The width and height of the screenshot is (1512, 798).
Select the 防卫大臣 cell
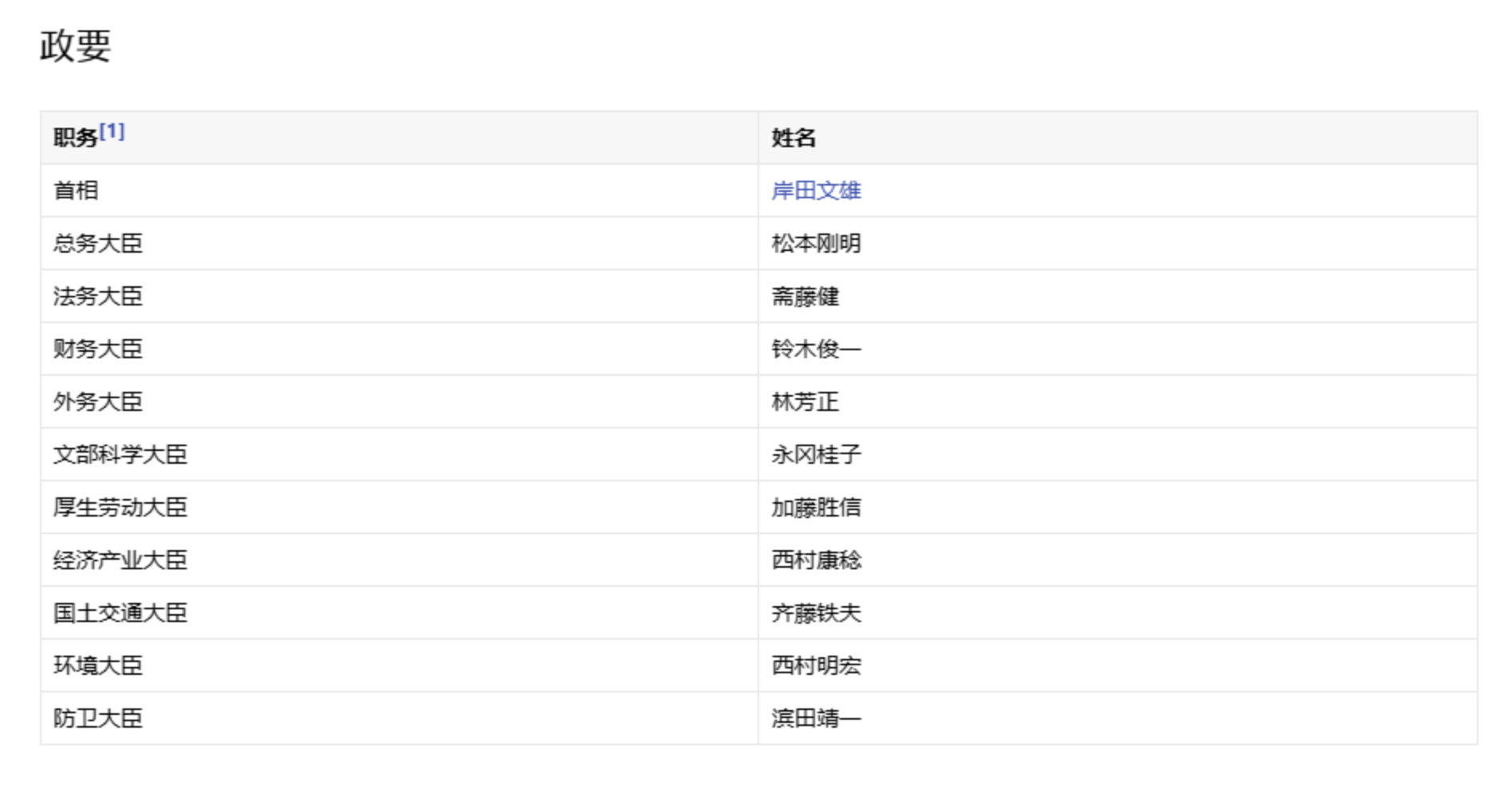pyautogui.click(x=400, y=718)
